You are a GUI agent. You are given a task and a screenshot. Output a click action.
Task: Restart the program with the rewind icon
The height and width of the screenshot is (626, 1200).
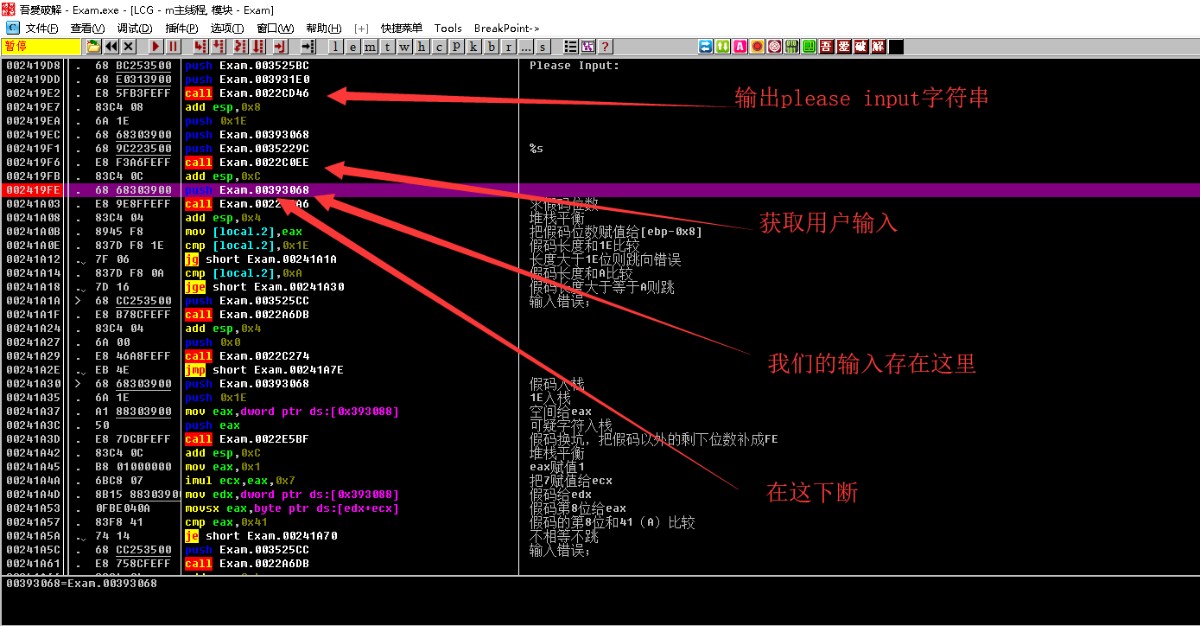(111, 46)
